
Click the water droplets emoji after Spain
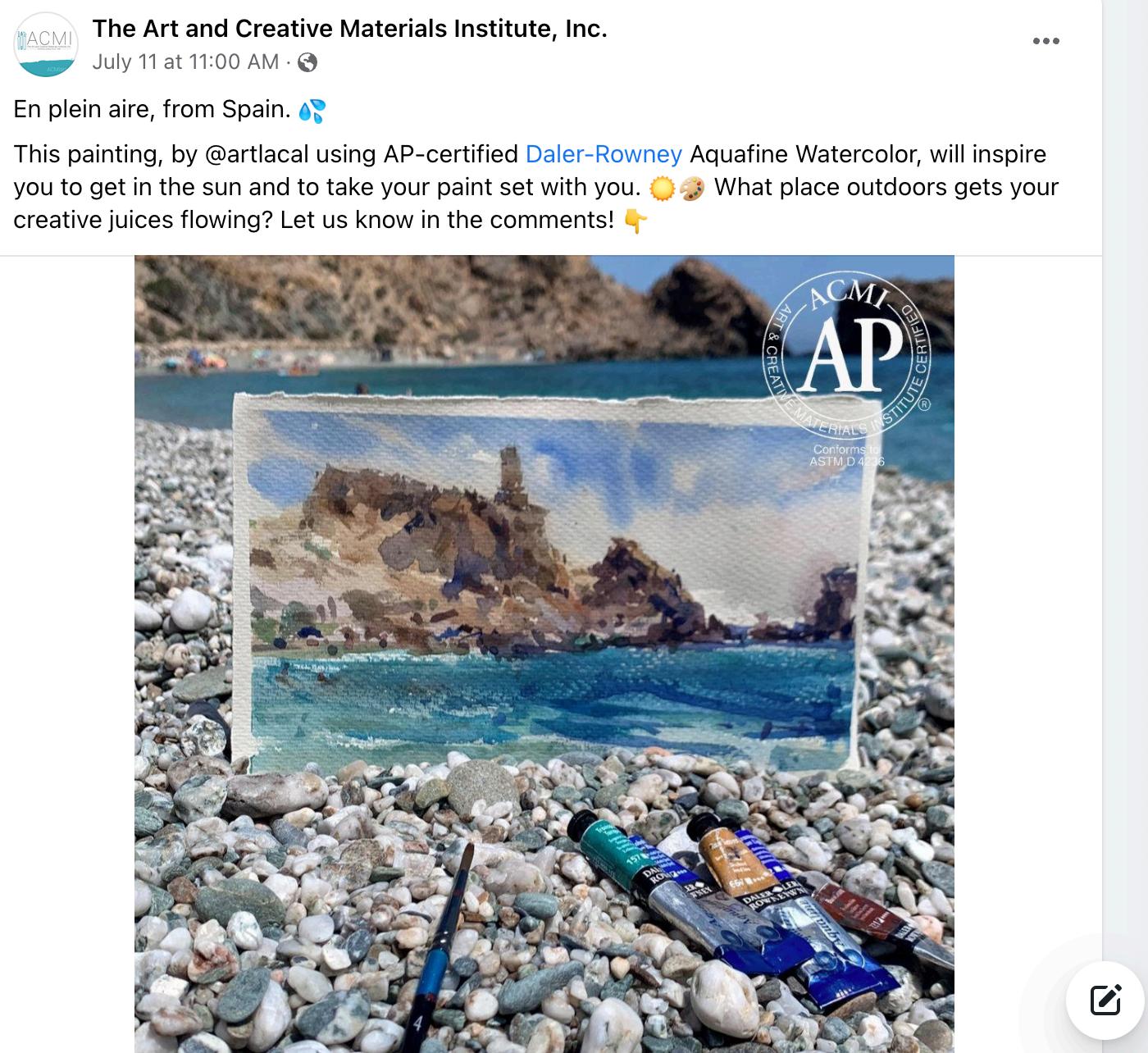(312, 110)
